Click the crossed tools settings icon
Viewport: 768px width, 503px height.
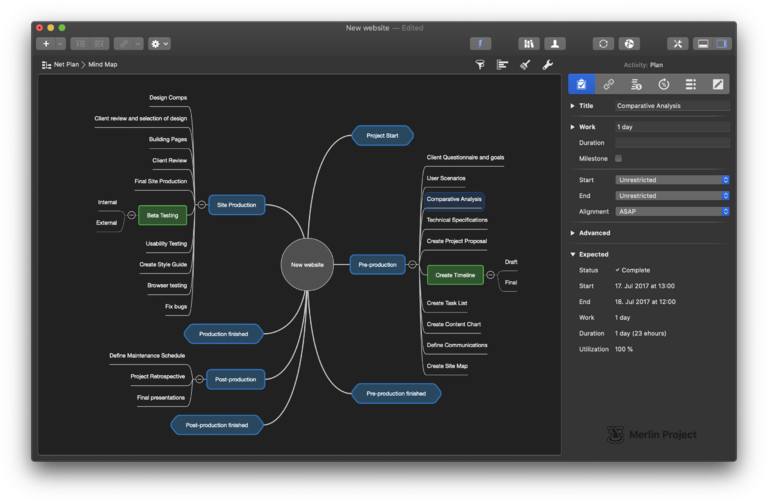(677, 44)
